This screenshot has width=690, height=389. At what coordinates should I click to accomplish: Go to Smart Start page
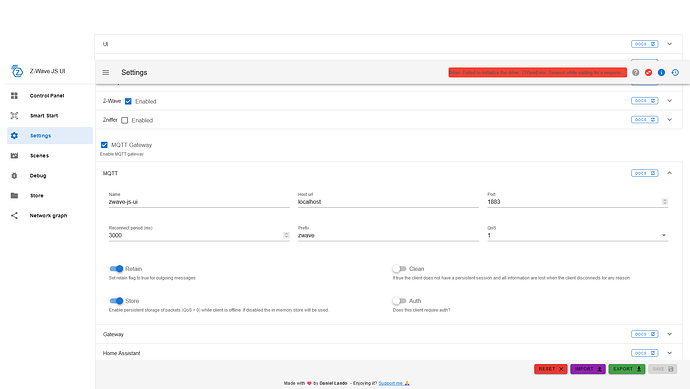point(50,115)
